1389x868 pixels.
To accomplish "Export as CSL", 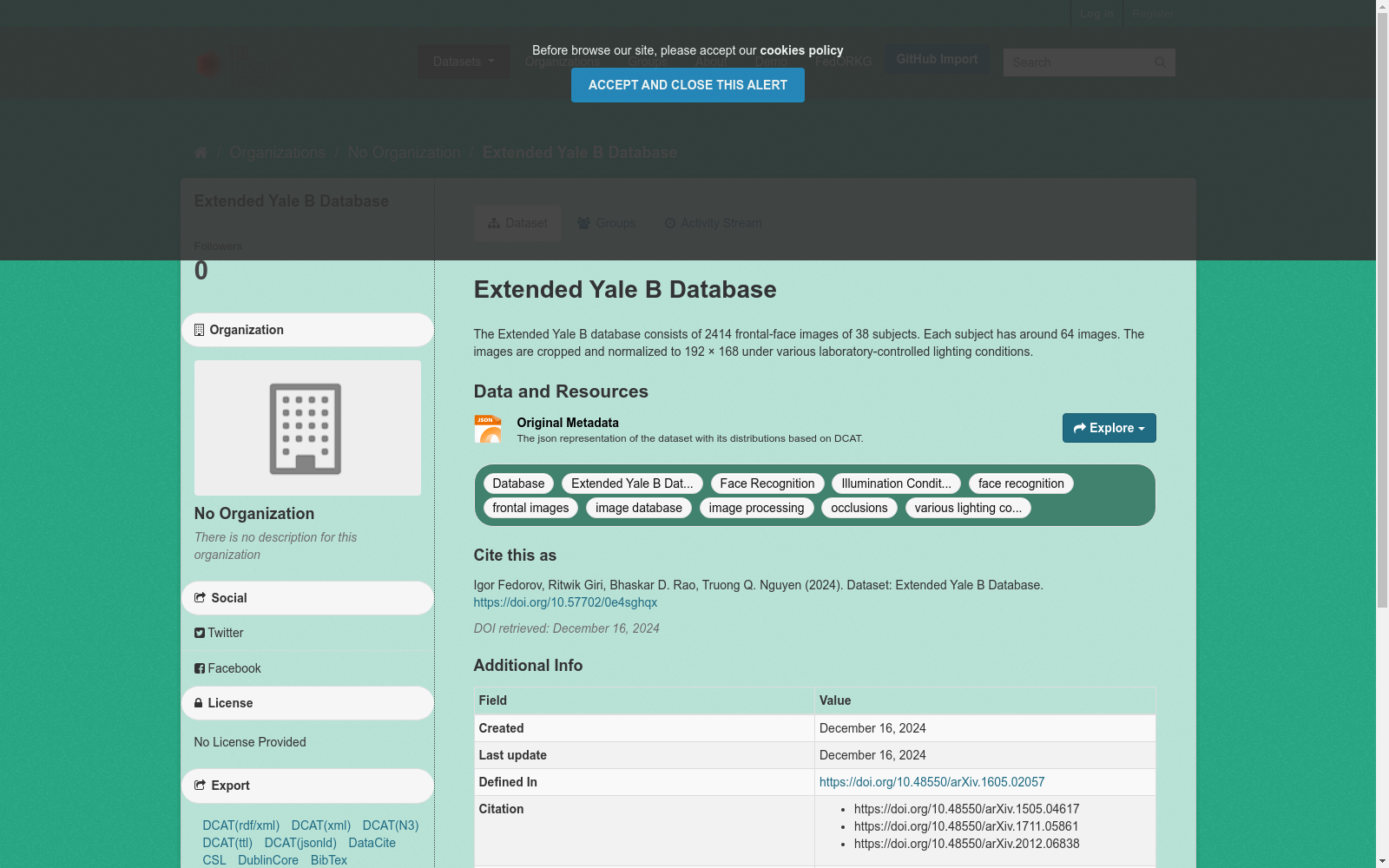I will pos(214,860).
